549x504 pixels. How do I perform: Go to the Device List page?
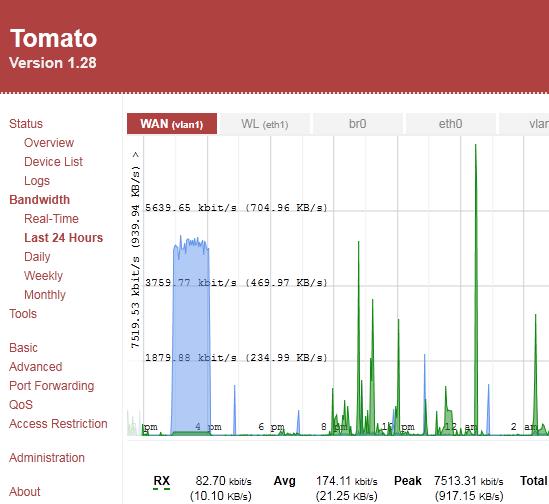[53, 161]
